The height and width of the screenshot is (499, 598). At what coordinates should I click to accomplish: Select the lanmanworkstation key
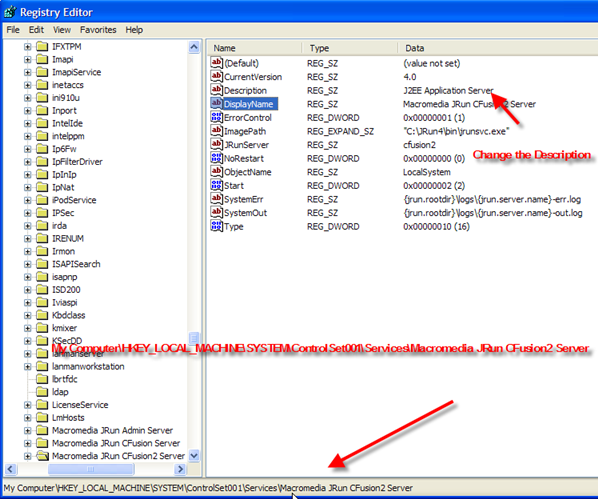click(88, 366)
